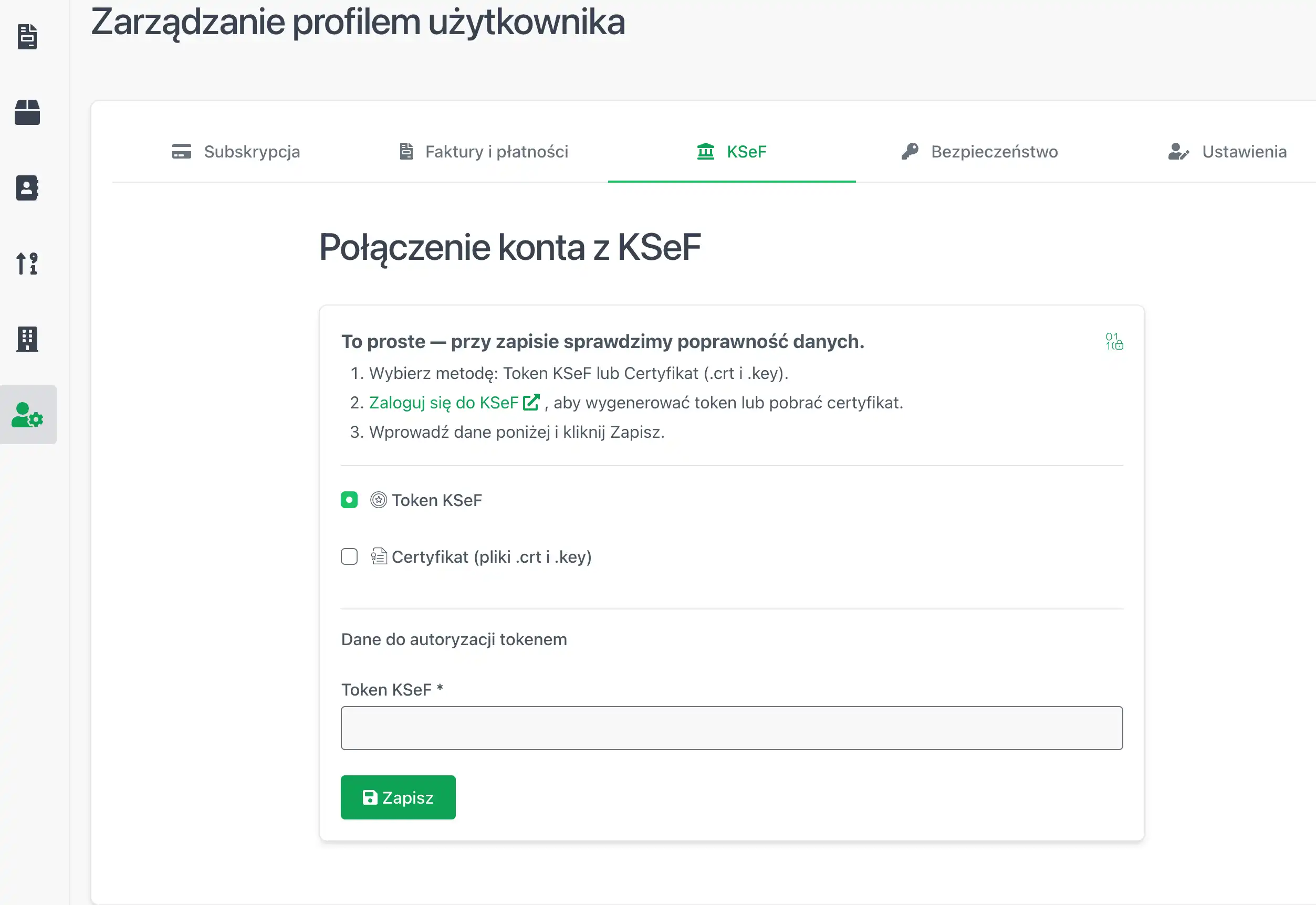
Task: Click the numeric sort icon in the sidebar
Action: point(27,264)
